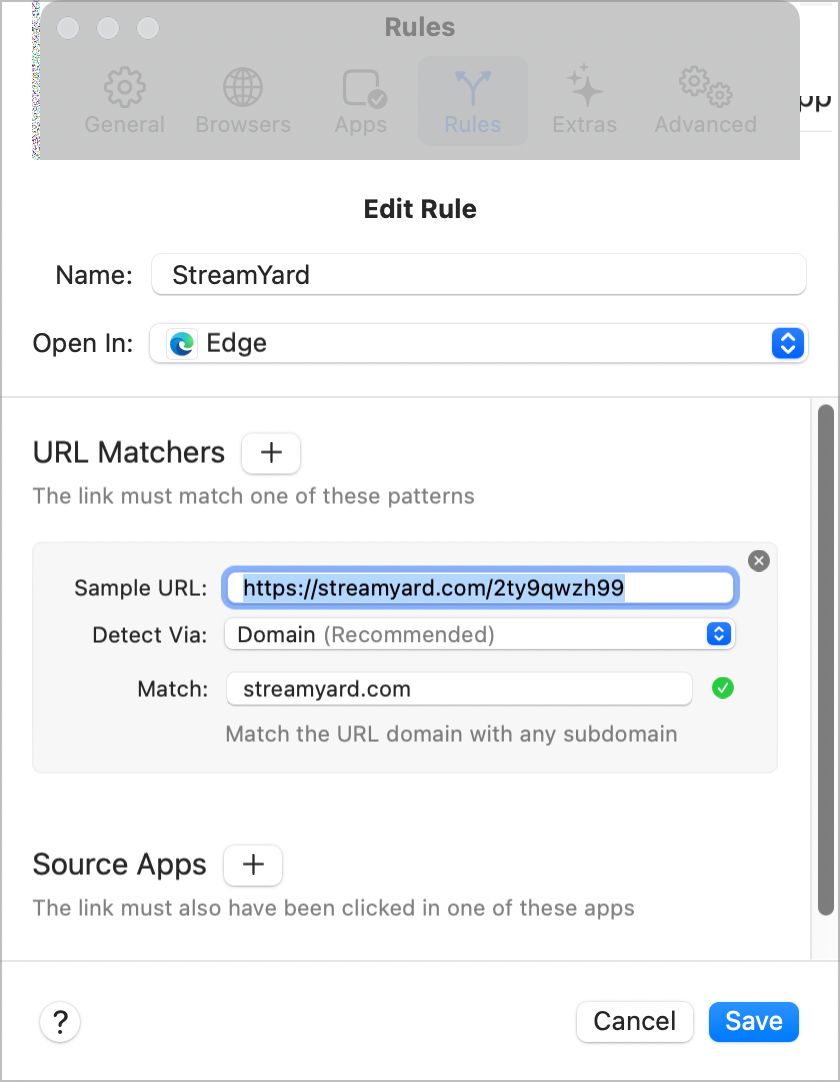Open the Detect Via dropdown
840x1082 pixels.
[x=719, y=634]
